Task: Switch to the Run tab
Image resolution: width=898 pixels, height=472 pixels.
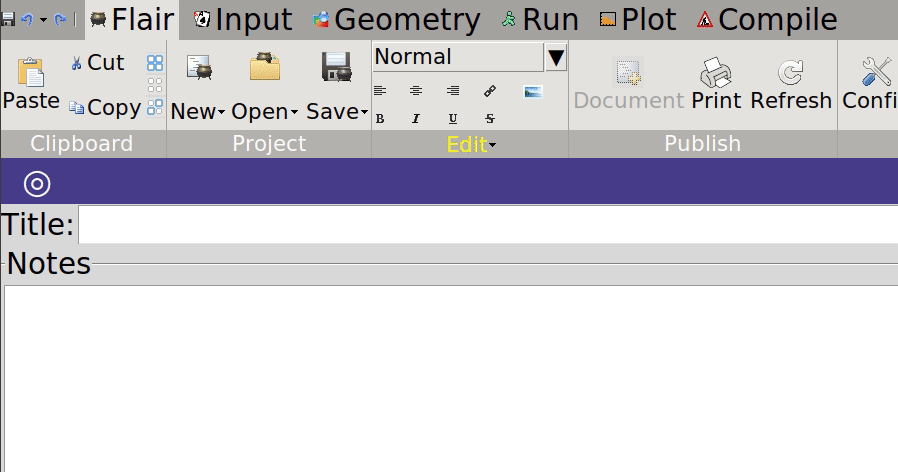Action: coord(539,20)
